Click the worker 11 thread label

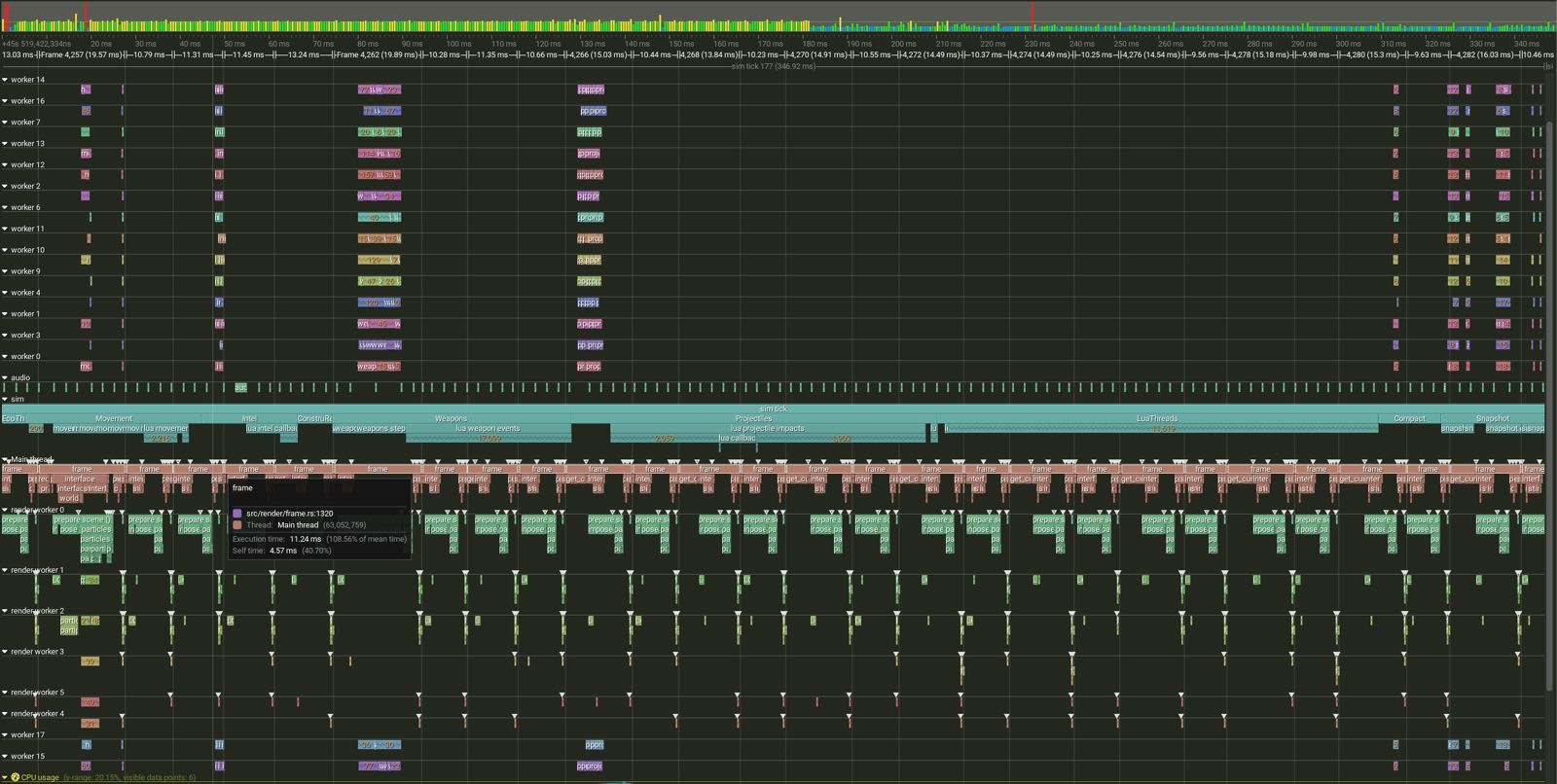point(26,229)
